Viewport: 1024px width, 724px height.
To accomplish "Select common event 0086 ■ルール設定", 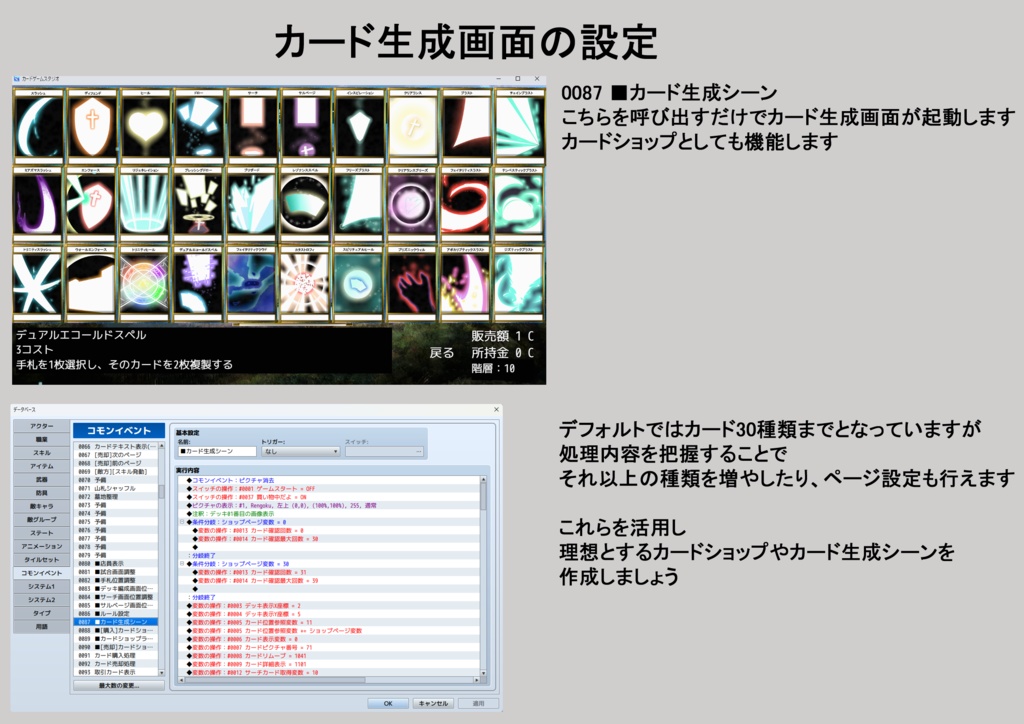I will pos(111,615).
